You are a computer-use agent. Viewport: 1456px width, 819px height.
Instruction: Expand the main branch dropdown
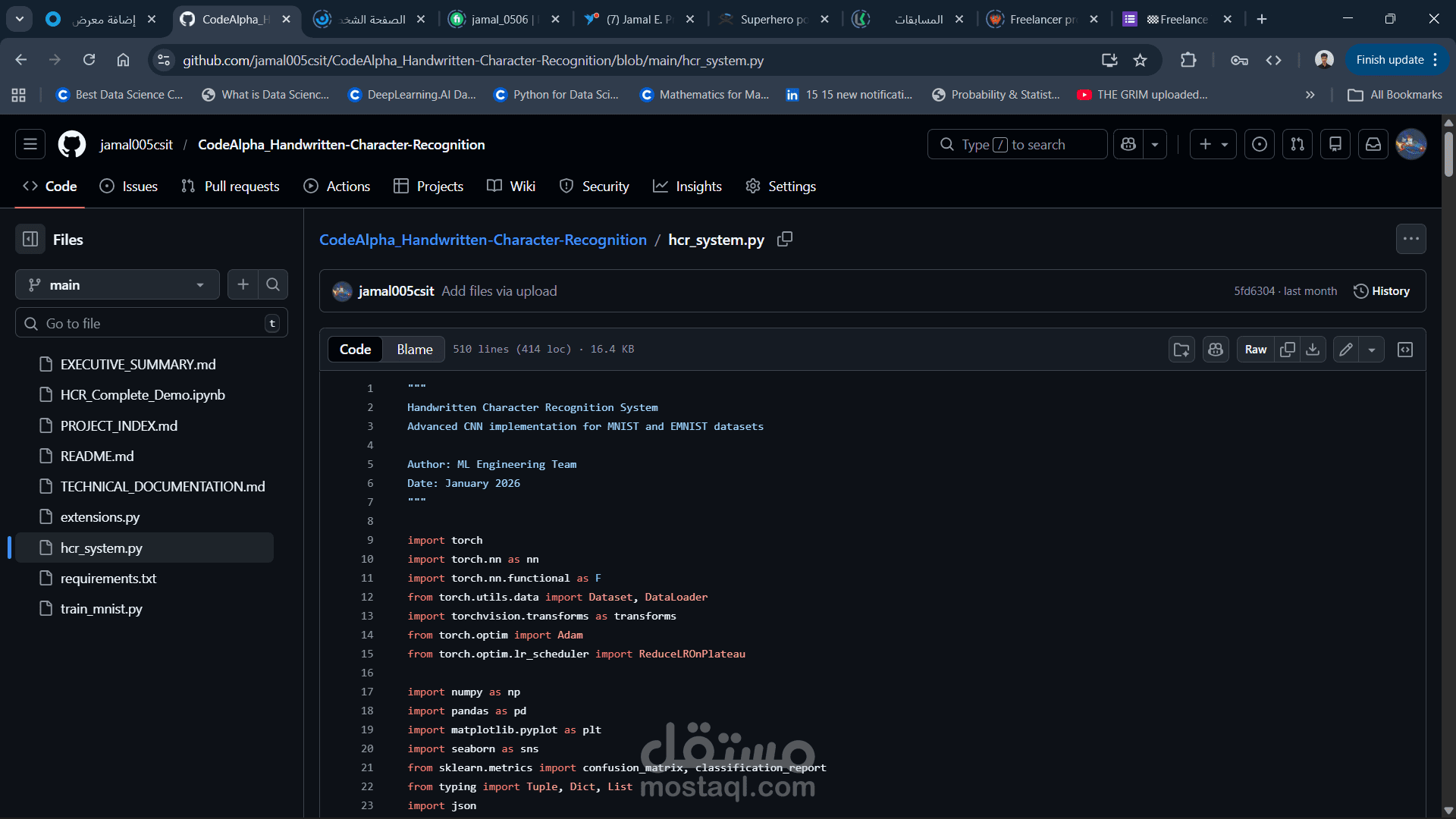(118, 284)
